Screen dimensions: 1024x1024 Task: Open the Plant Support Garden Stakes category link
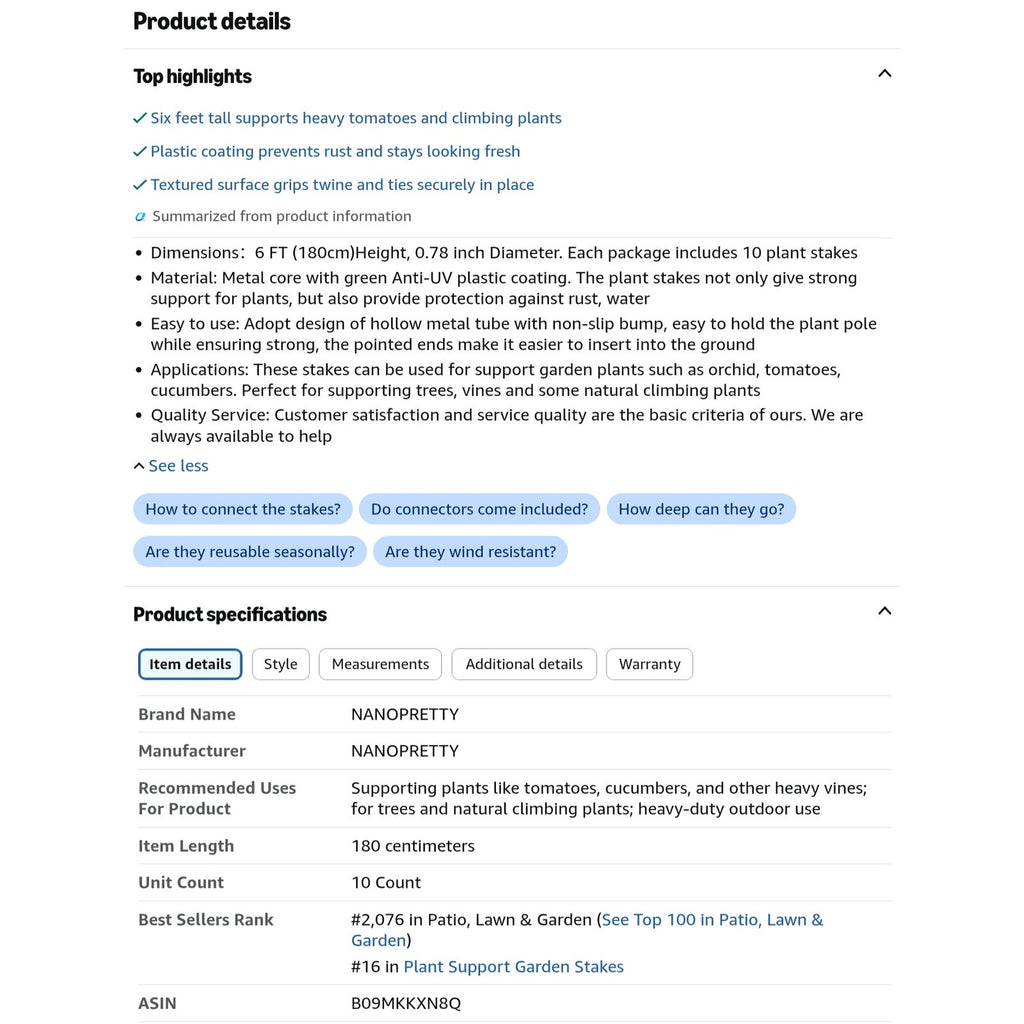pos(513,967)
